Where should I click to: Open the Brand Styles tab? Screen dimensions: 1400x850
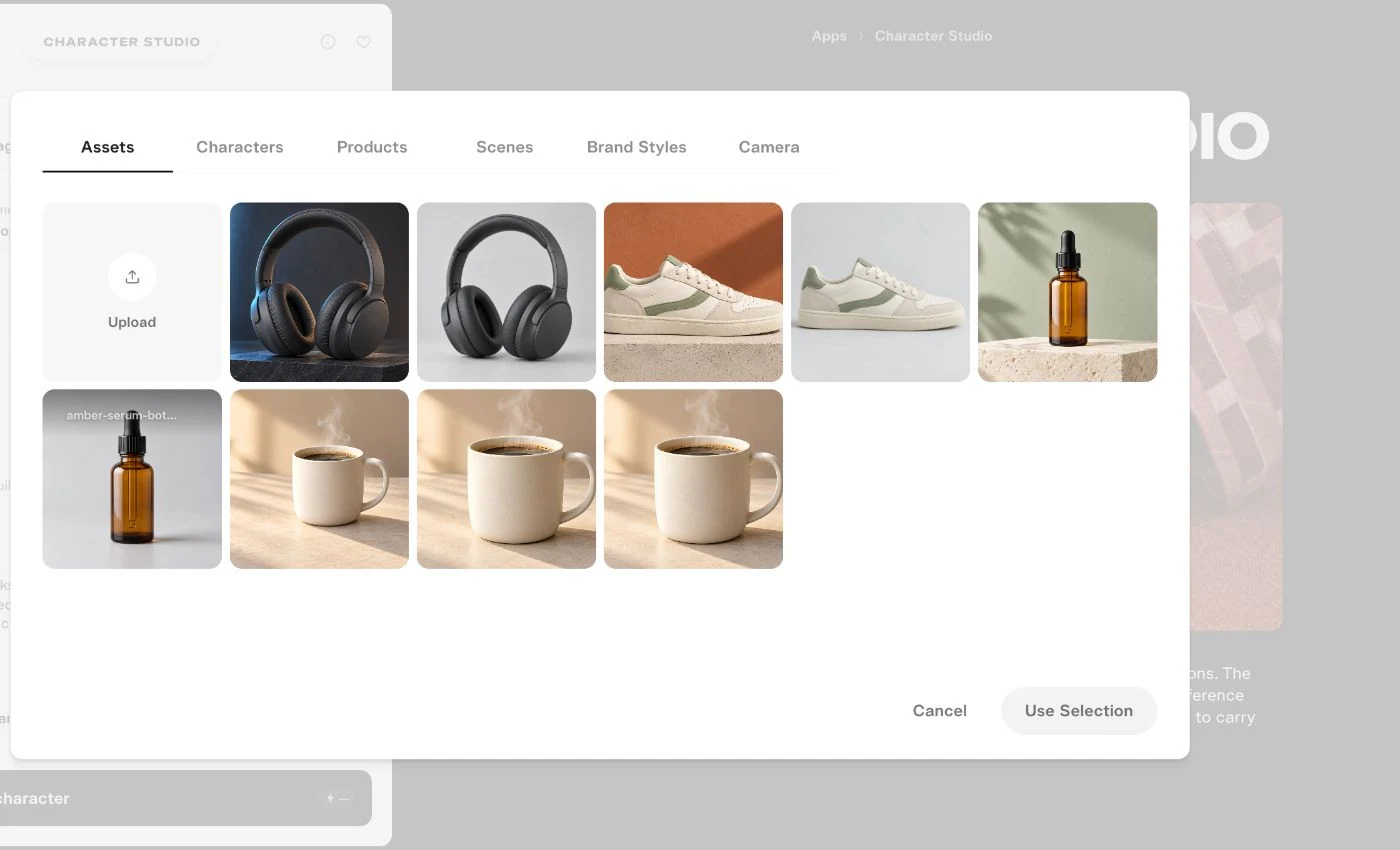coord(637,147)
